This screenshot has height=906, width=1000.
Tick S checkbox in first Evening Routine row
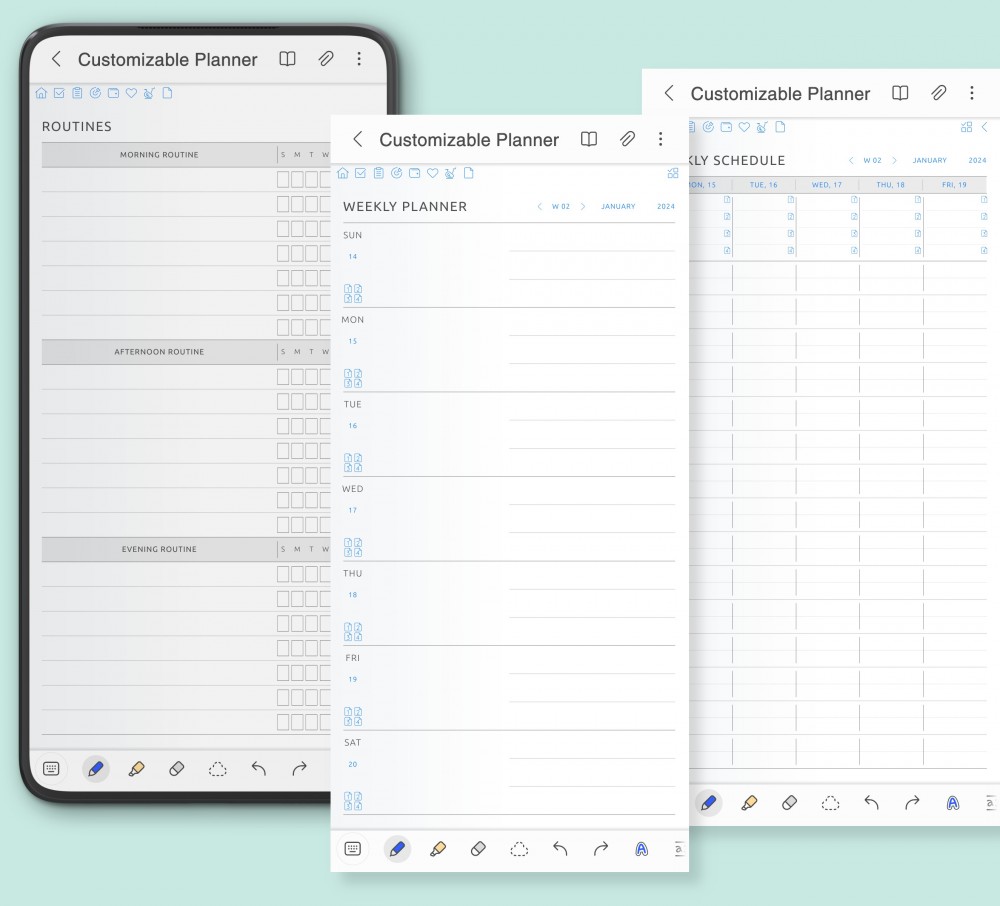point(283,574)
